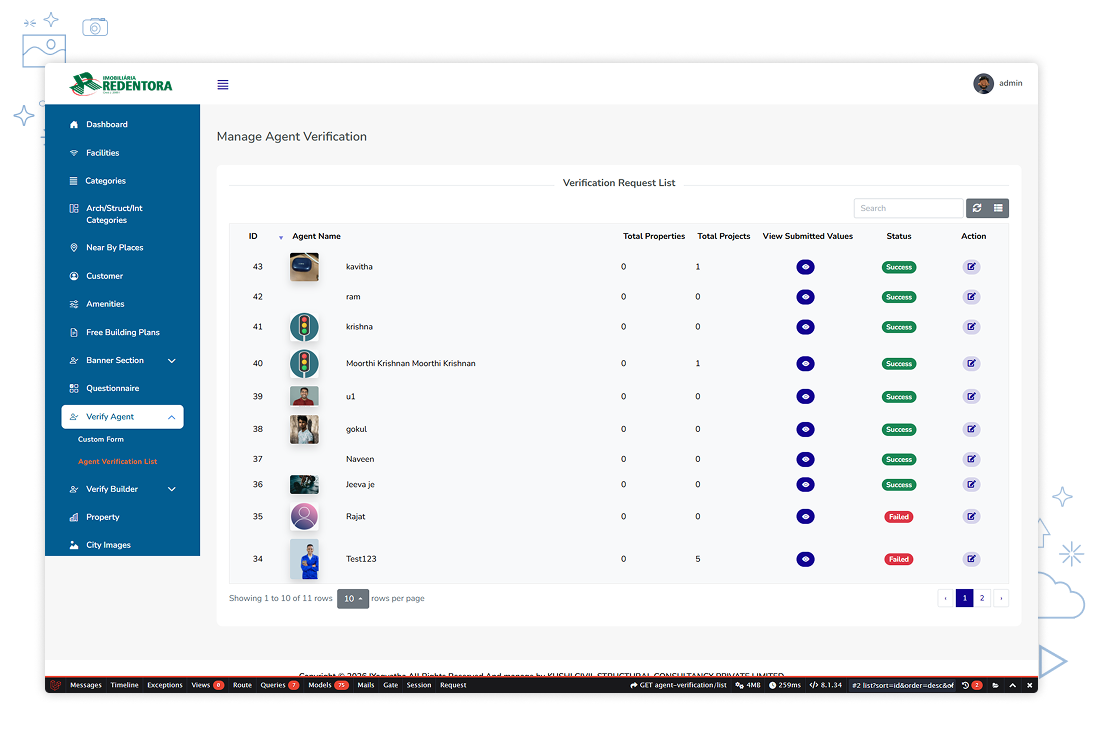The width and height of the screenshot is (1095, 748).
Task: Open Custom Form submenu link
Action: [101, 439]
